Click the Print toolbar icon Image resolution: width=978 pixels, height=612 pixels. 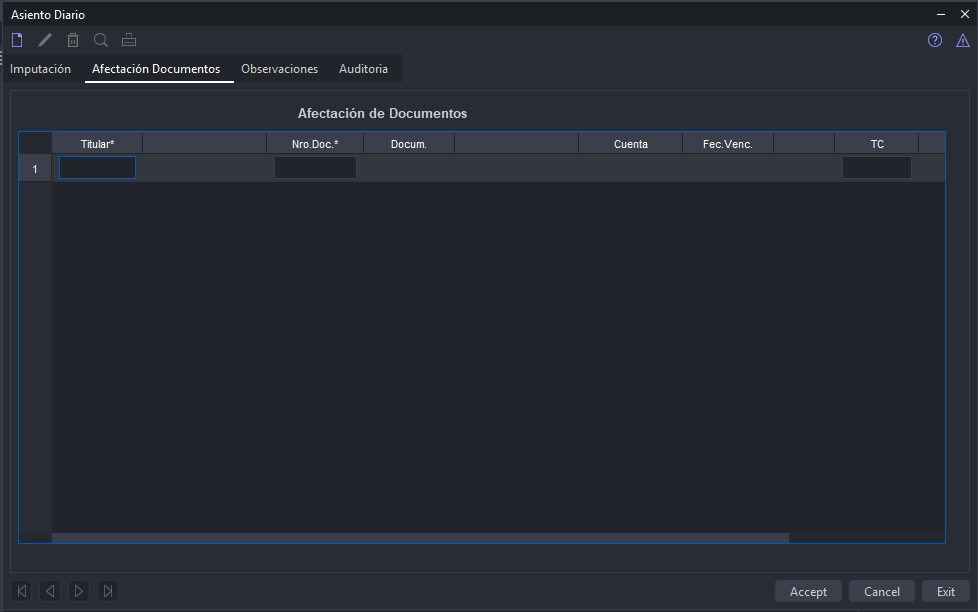pyautogui.click(x=129, y=40)
